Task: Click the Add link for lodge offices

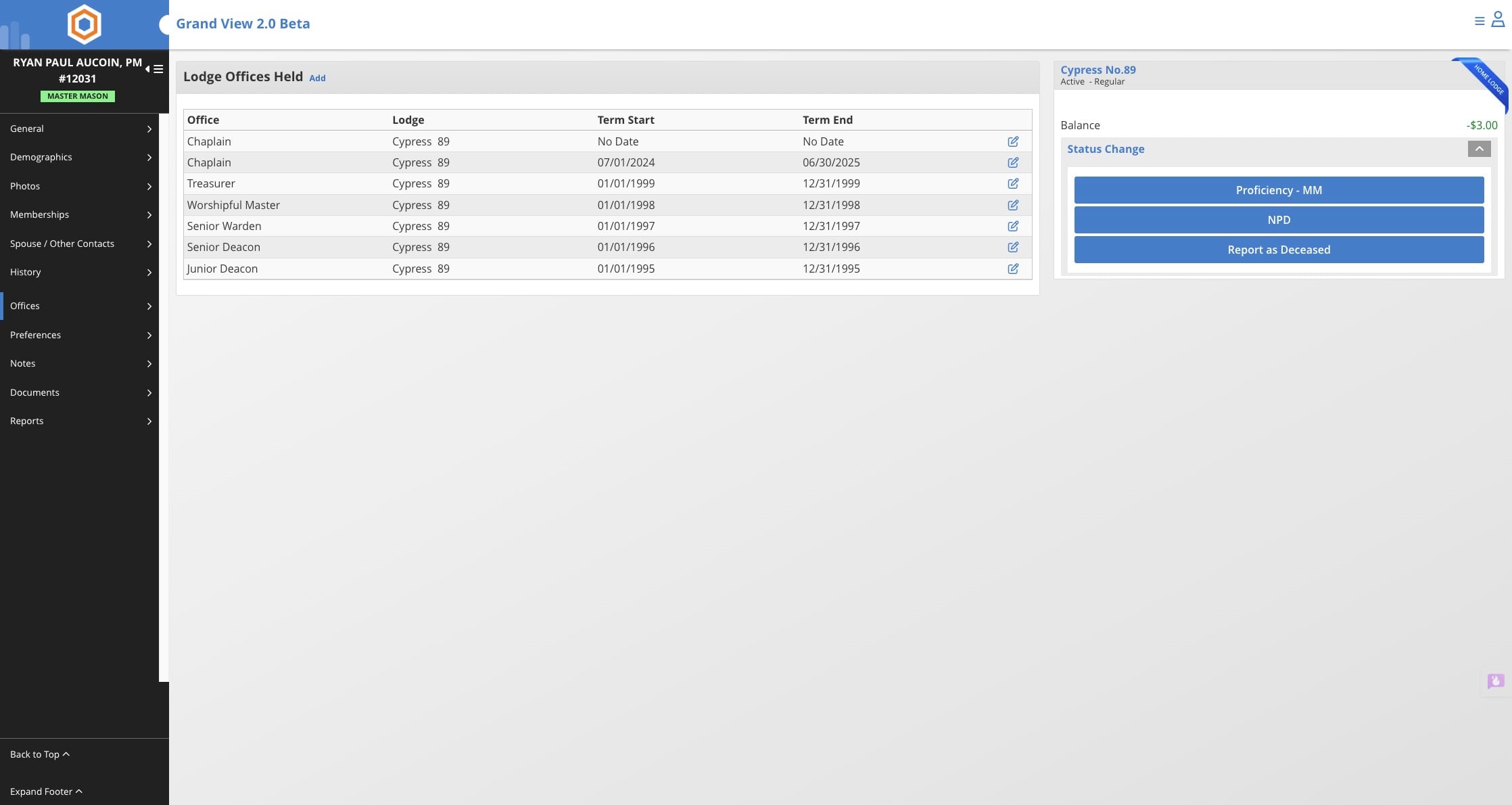Action: 317,78
